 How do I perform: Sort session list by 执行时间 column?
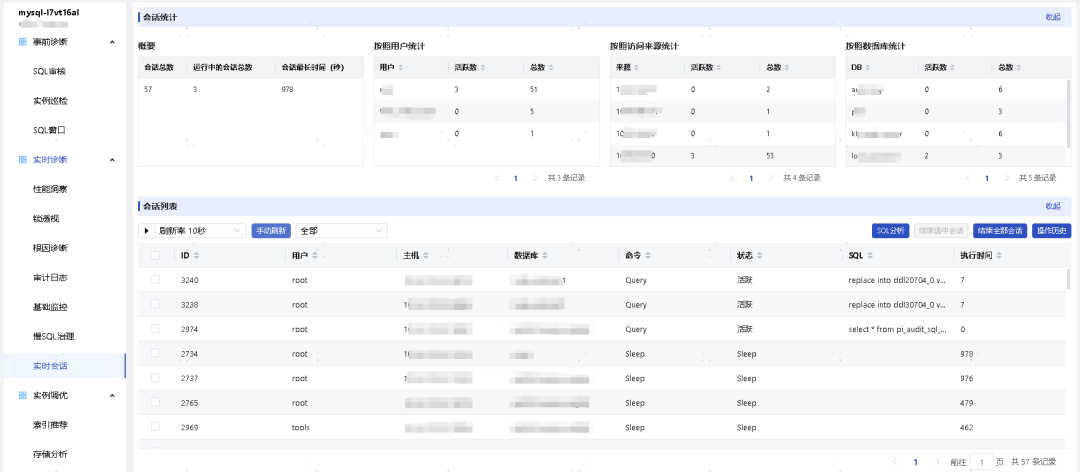pyautogui.click(x=999, y=256)
